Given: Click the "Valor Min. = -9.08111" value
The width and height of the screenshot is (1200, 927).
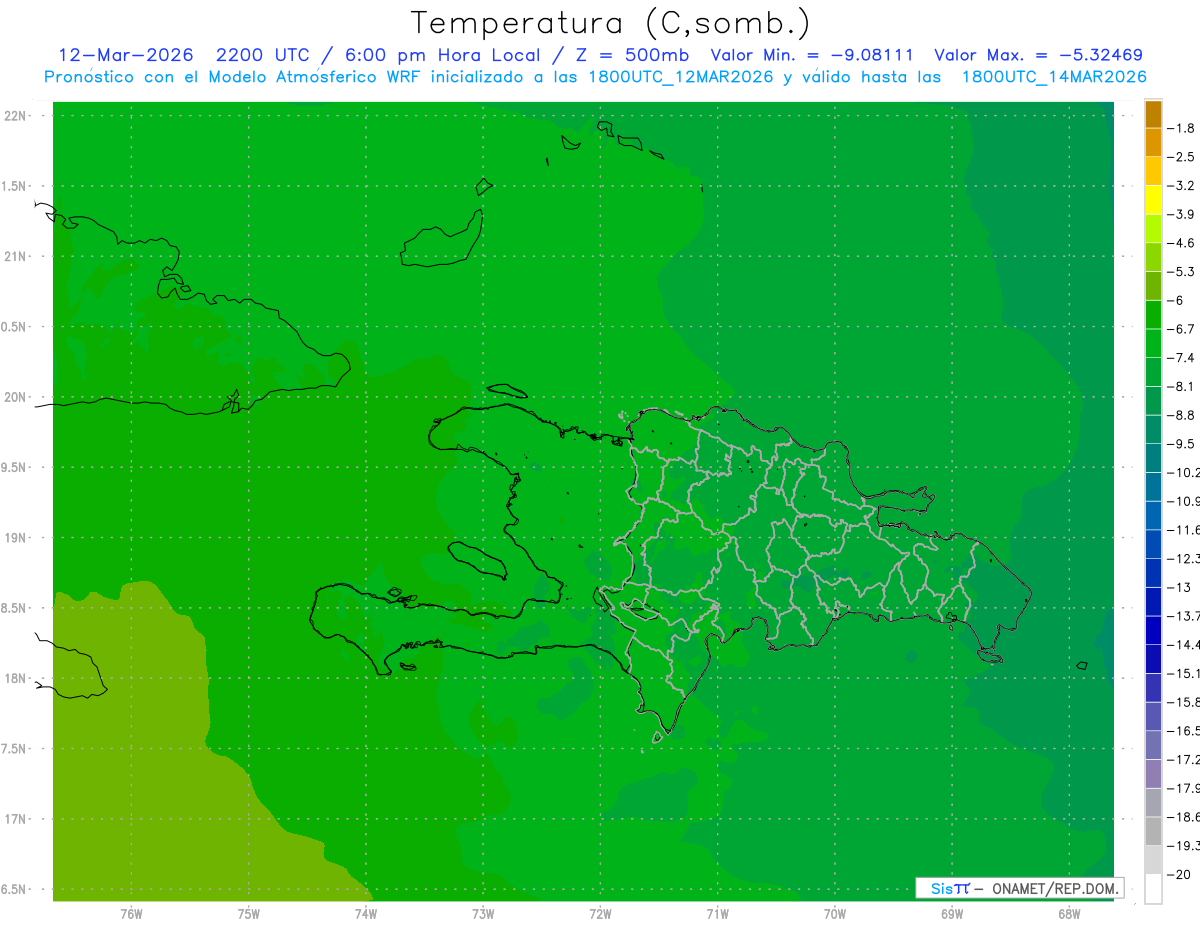Looking at the screenshot, I should tap(811, 55).
